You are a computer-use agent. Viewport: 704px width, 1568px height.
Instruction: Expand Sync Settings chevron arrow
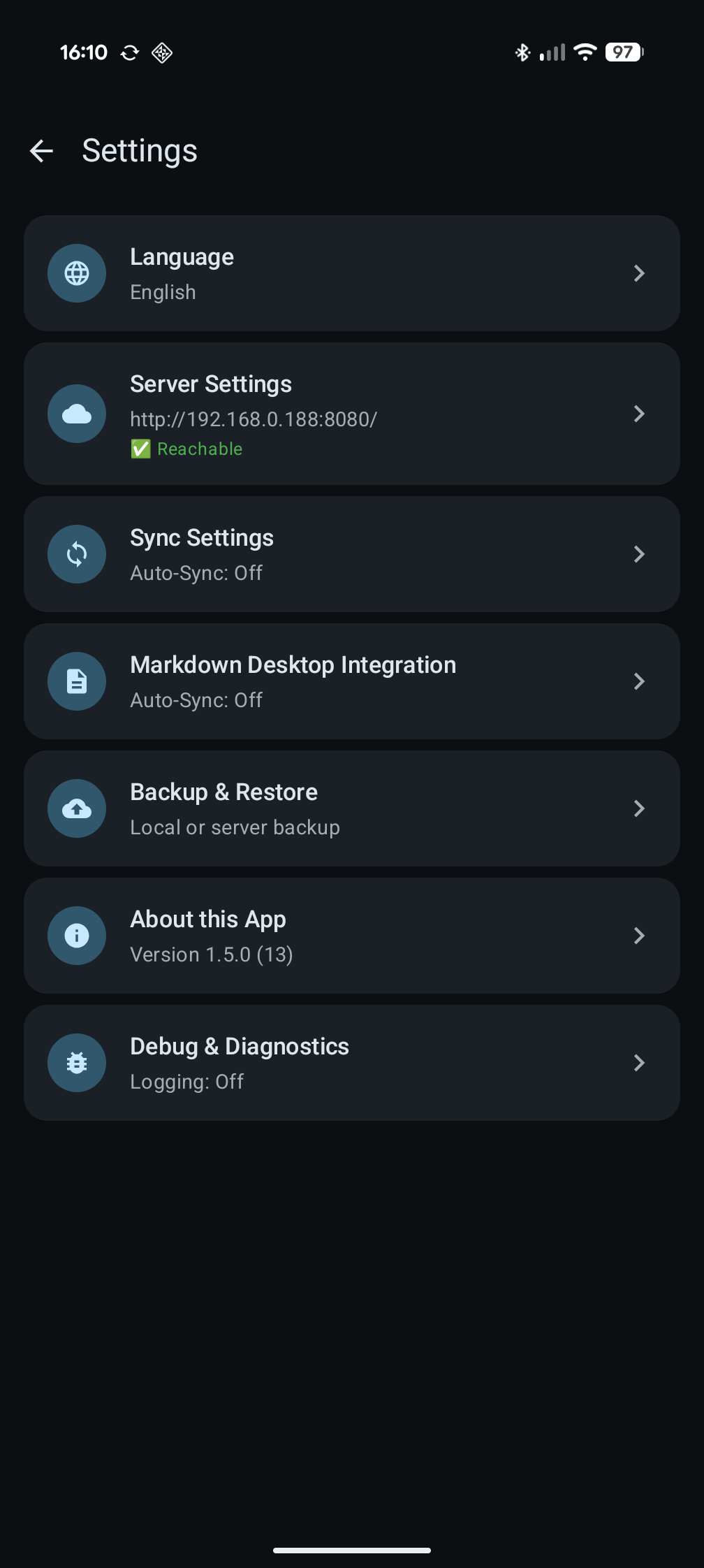tap(638, 554)
